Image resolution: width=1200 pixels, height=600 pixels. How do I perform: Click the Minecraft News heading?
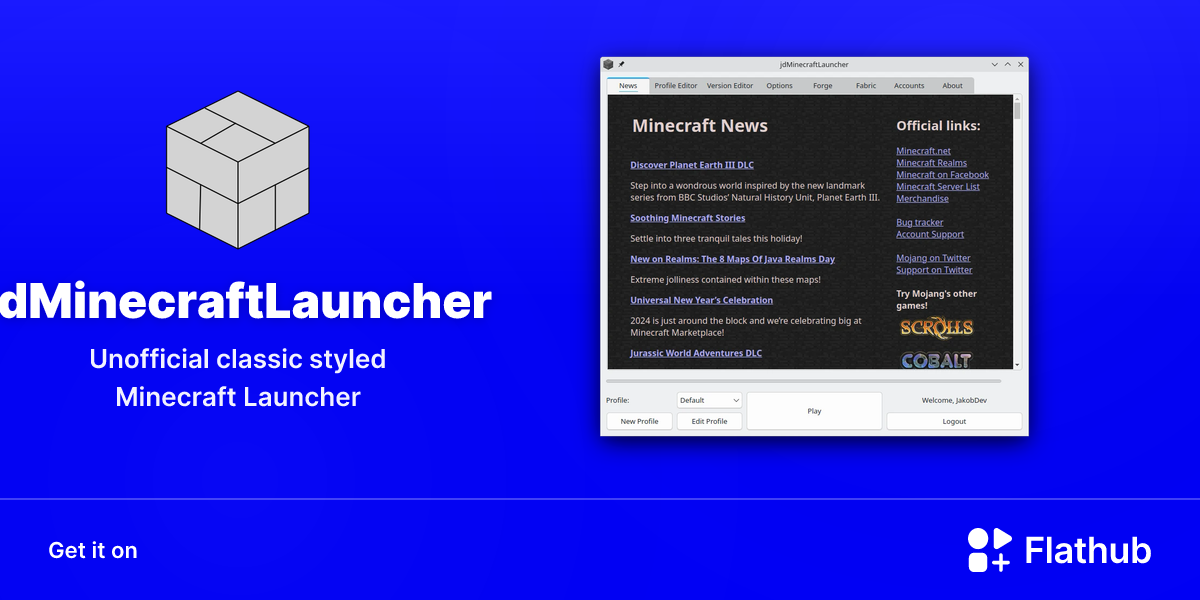pyautogui.click(x=700, y=126)
